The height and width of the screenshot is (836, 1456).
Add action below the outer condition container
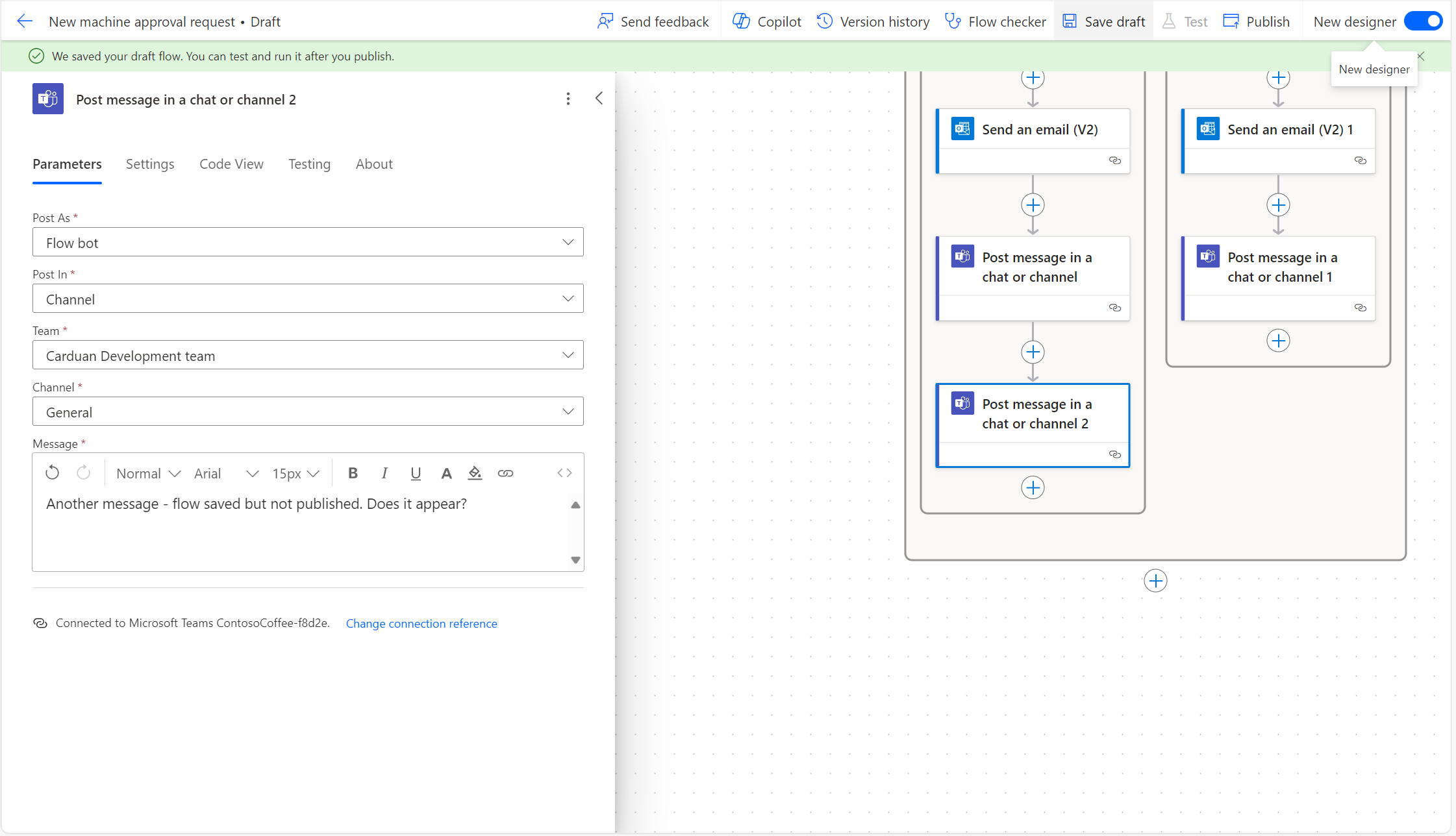[x=1155, y=580]
